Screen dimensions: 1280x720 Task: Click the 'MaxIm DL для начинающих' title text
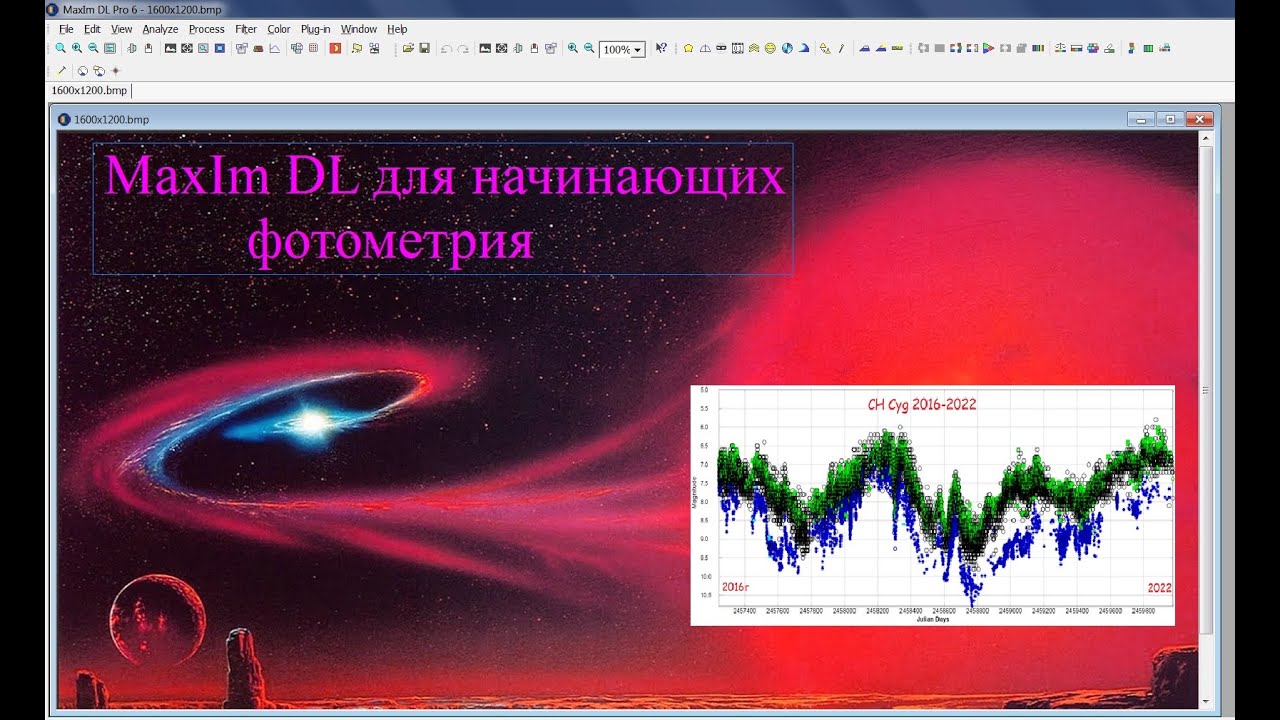coord(444,177)
